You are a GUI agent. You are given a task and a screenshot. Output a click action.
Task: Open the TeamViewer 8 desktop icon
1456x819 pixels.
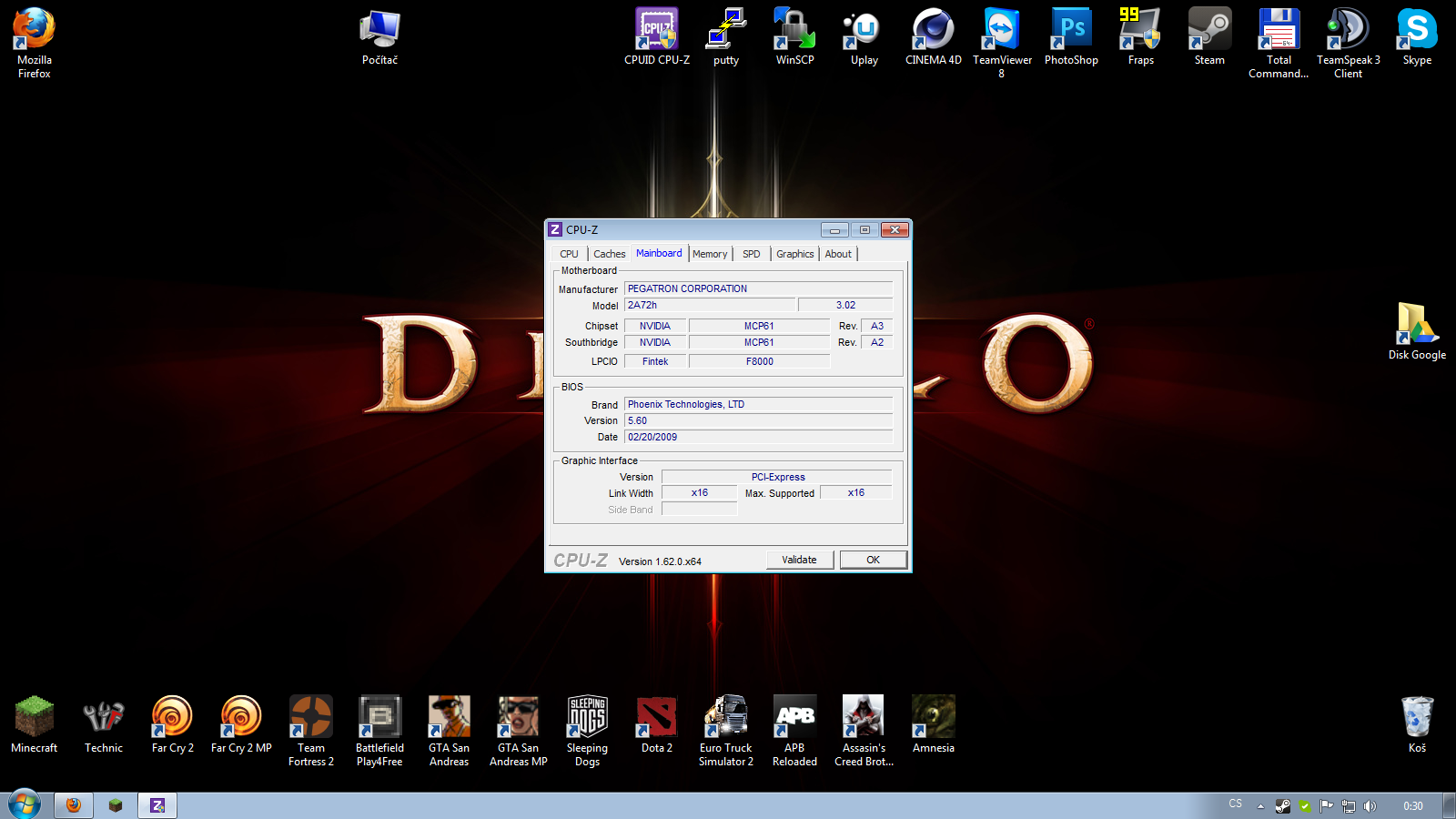pos(1002,31)
